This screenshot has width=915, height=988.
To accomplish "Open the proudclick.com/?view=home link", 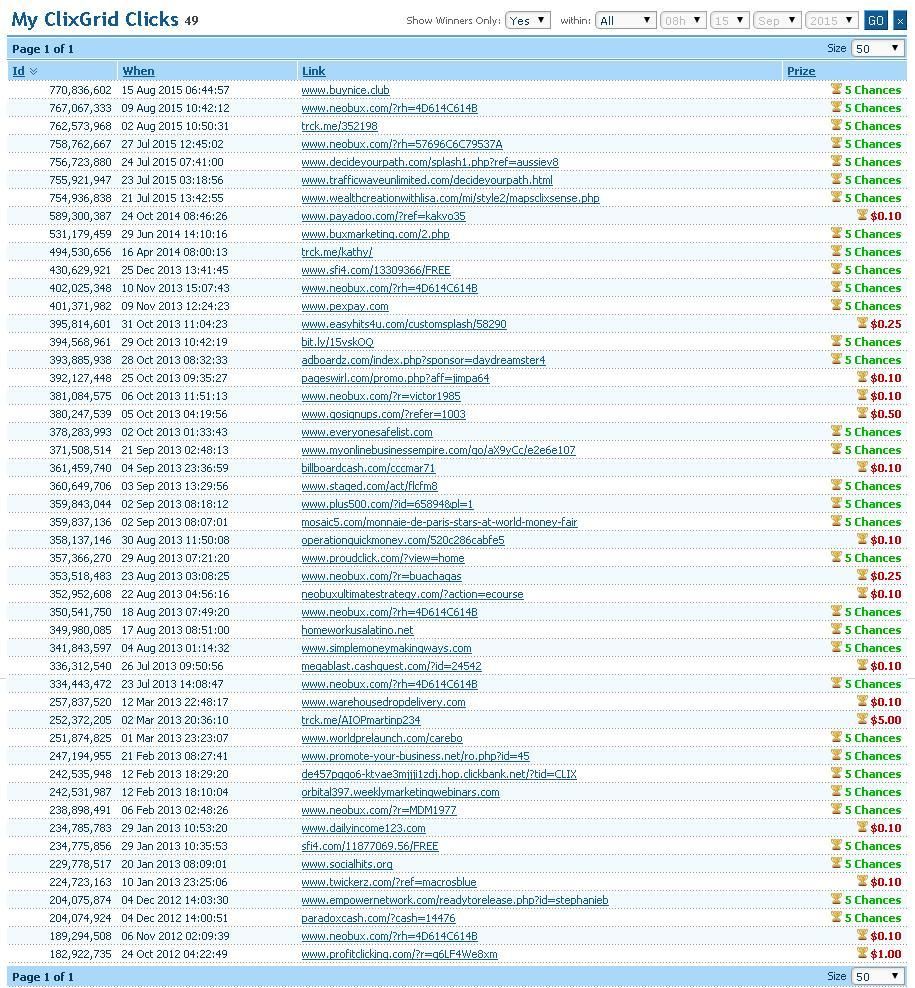I will 383,558.
